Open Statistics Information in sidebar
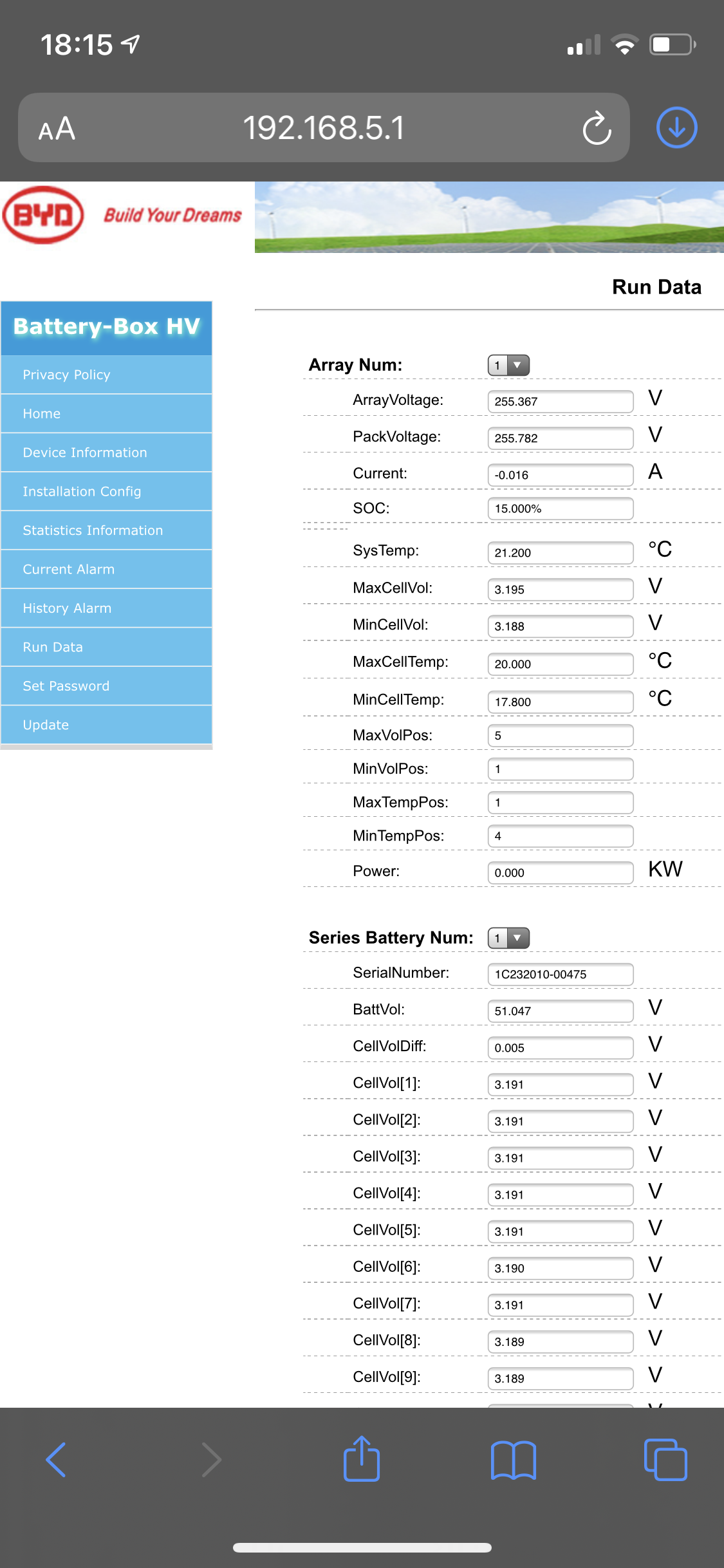 pyautogui.click(x=93, y=530)
